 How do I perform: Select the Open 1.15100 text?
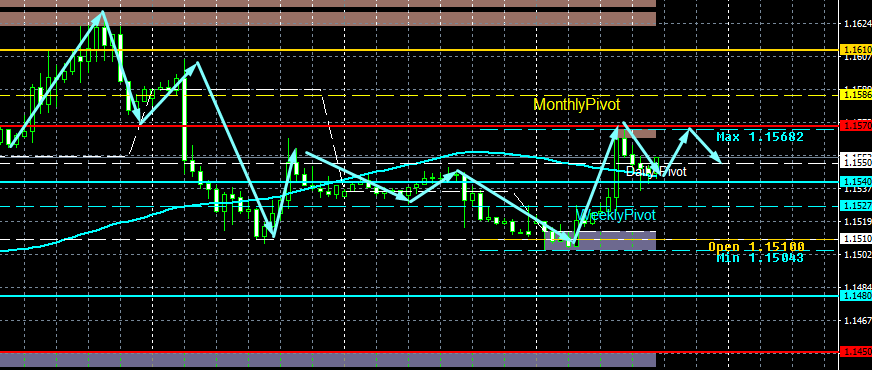[x=756, y=246]
